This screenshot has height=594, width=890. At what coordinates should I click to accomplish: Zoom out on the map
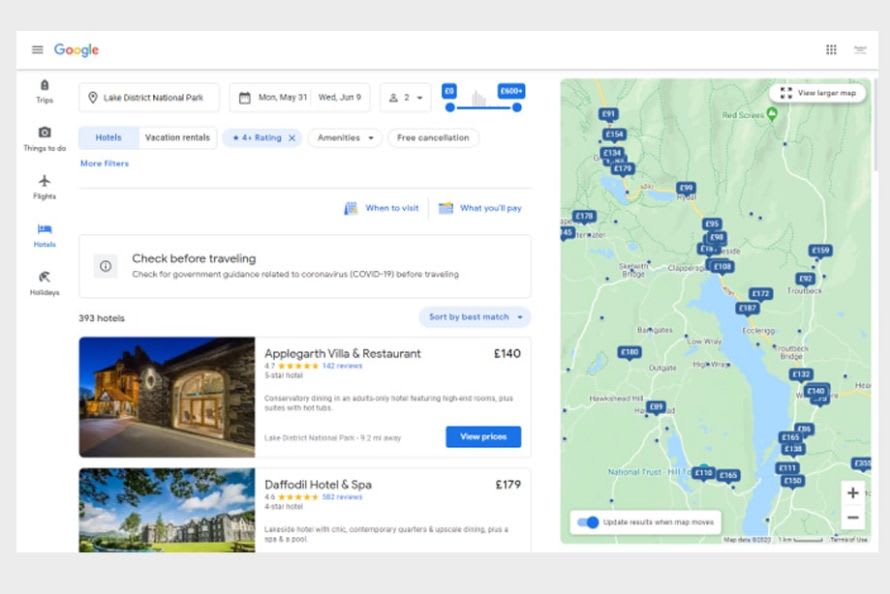pyautogui.click(x=852, y=517)
